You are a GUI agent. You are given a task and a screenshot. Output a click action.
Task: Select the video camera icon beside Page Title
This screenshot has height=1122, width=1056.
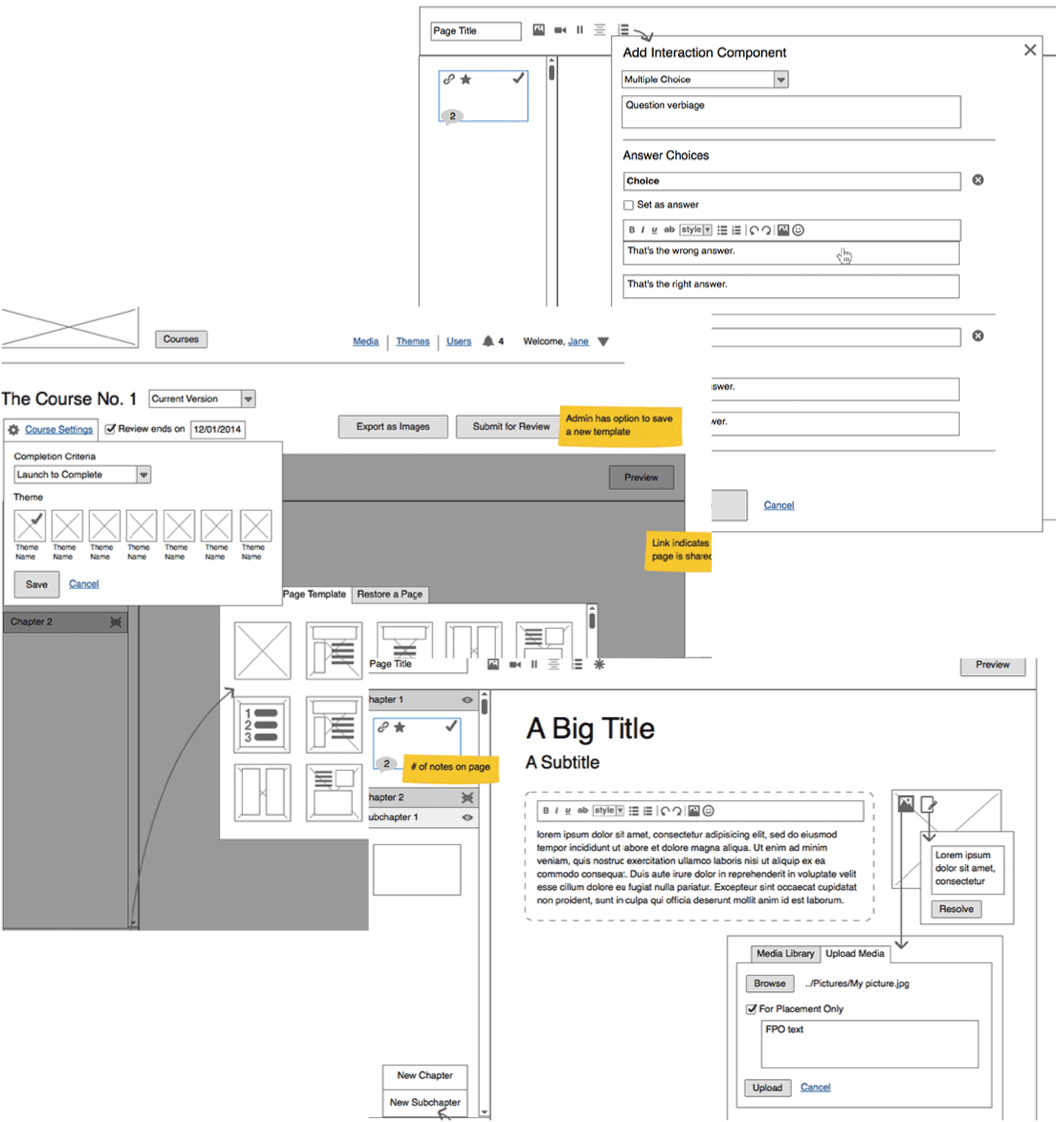[x=560, y=30]
